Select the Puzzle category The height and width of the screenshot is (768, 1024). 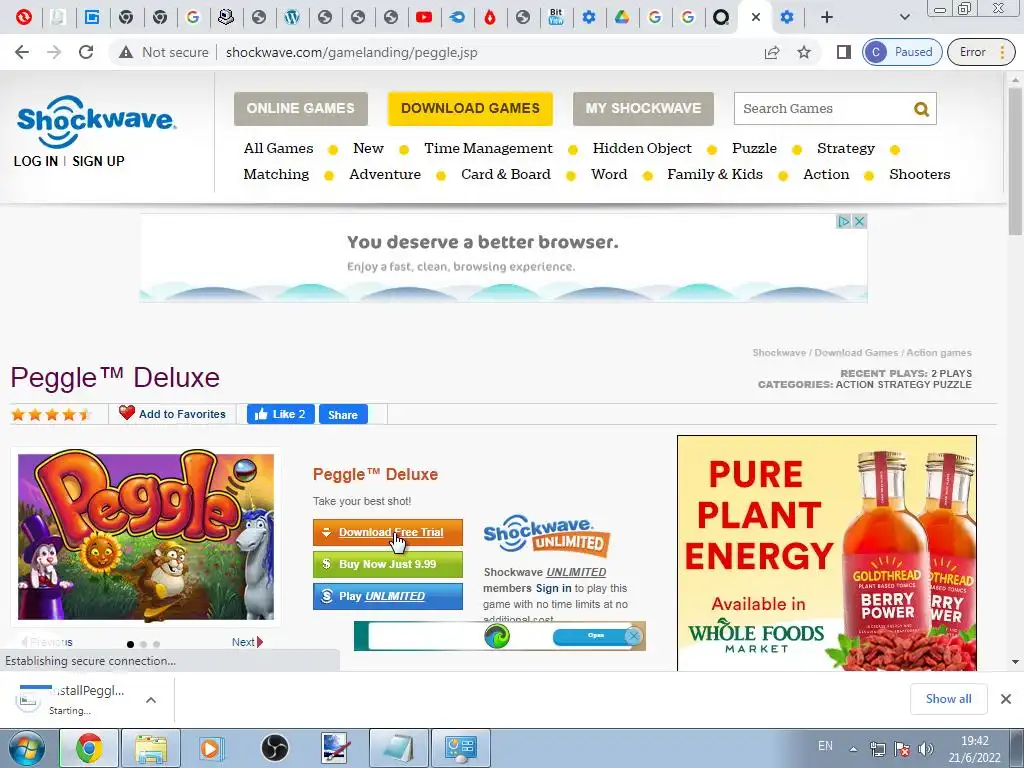pos(754,148)
